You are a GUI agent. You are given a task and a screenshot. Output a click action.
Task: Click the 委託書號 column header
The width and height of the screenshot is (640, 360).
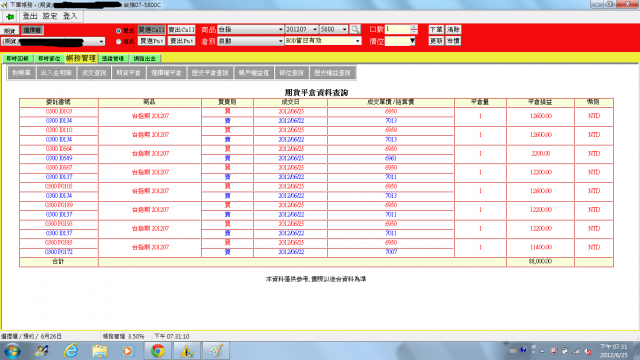[58, 102]
